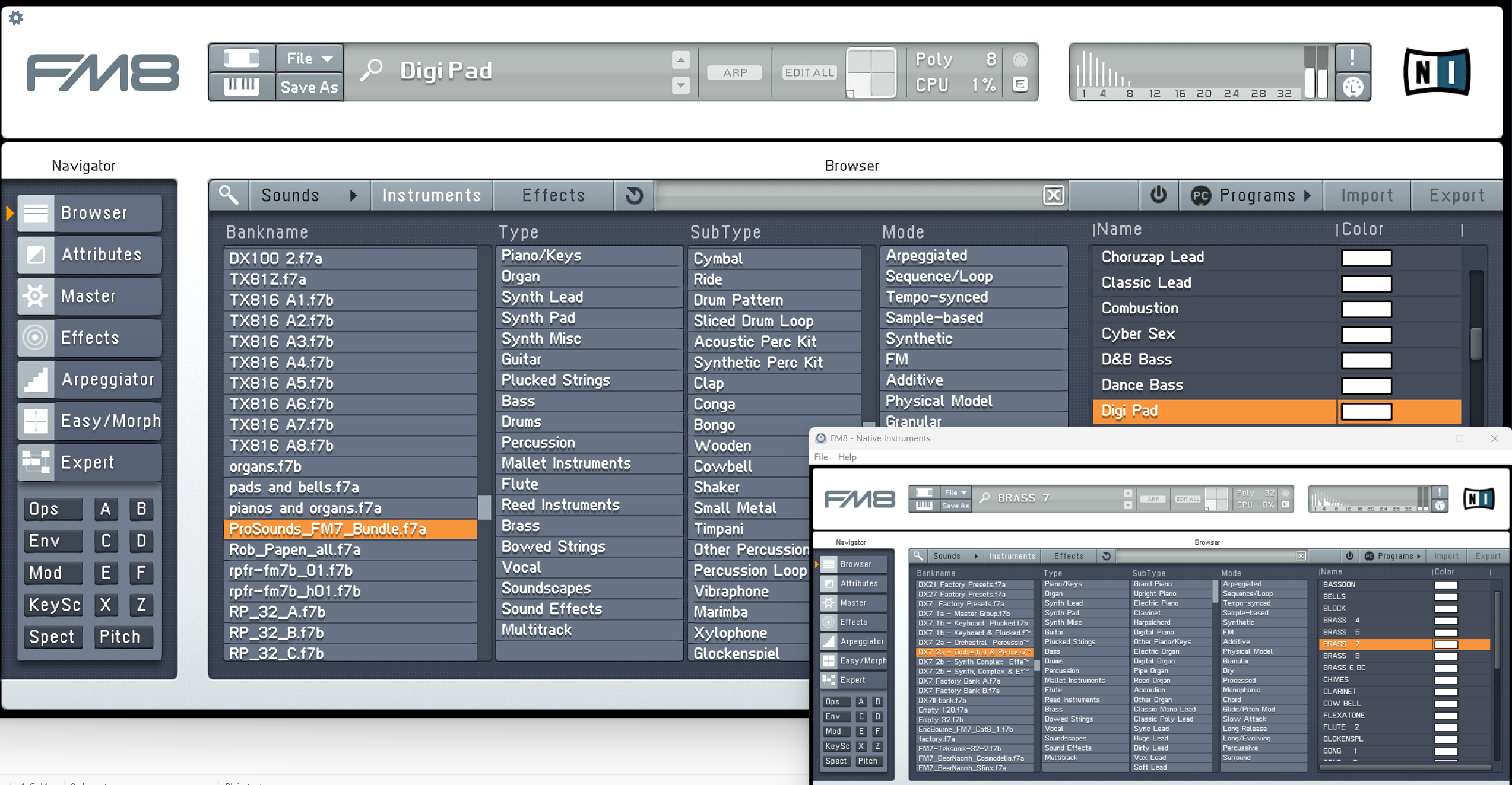Toggle the ARP button in the large FM8 header
Viewport: 1512px width, 785px height.
coord(735,72)
